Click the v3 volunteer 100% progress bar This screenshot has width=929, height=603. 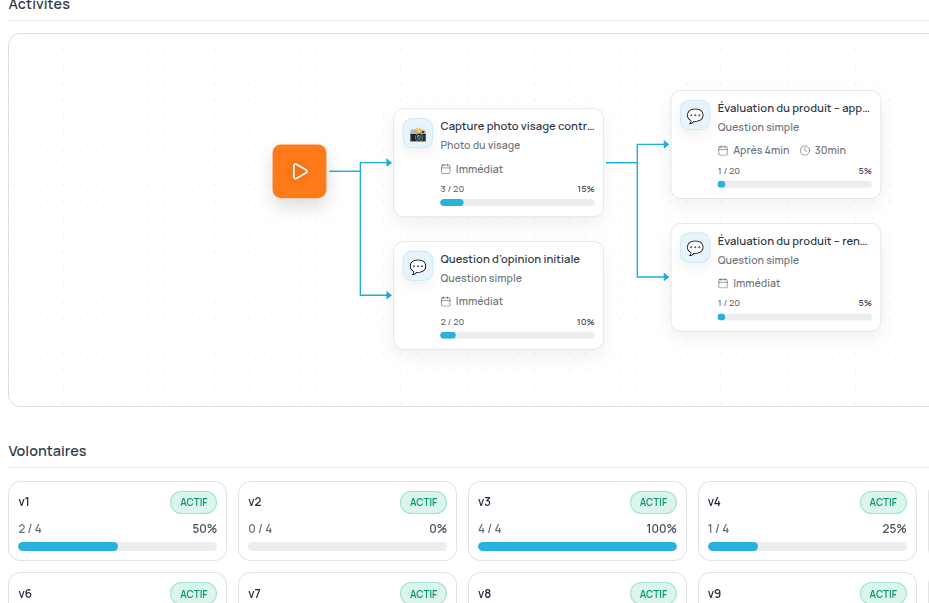(x=577, y=547)
